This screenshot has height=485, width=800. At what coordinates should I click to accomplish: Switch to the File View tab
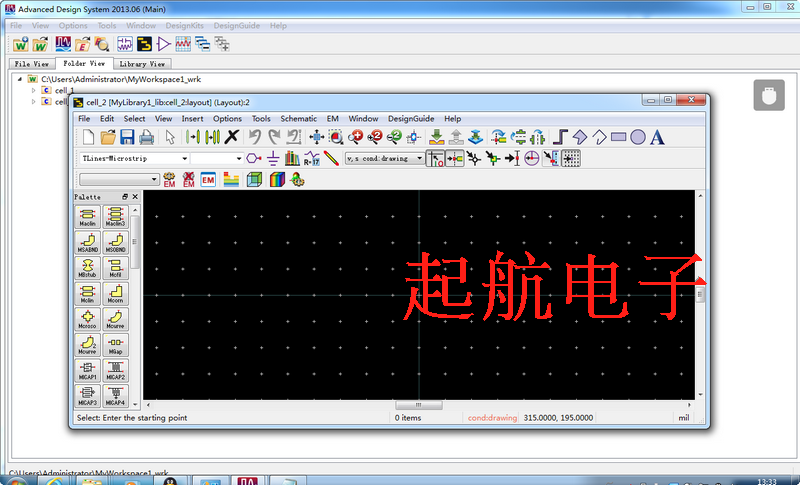point(32,64)
